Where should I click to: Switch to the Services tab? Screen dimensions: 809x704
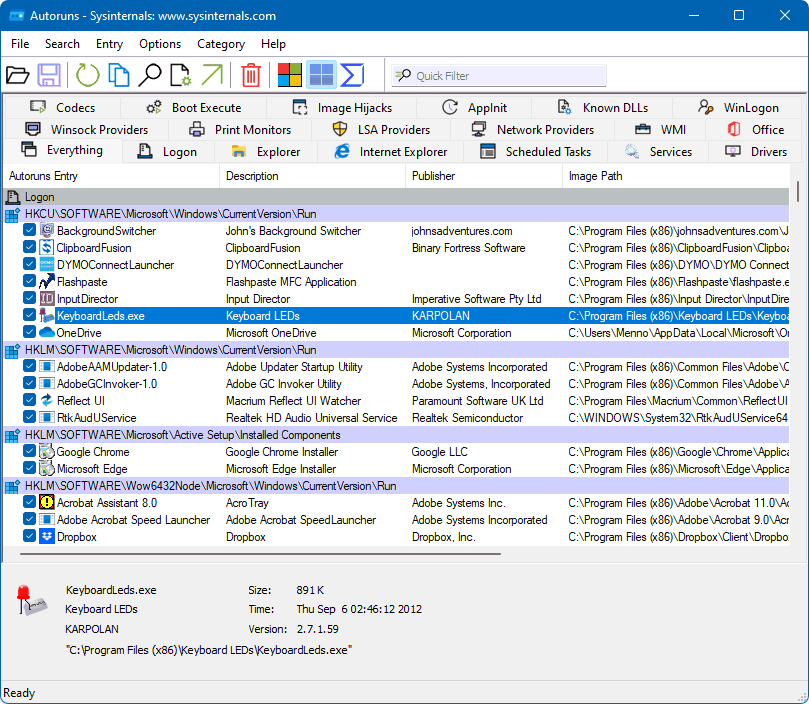point(658,152)
